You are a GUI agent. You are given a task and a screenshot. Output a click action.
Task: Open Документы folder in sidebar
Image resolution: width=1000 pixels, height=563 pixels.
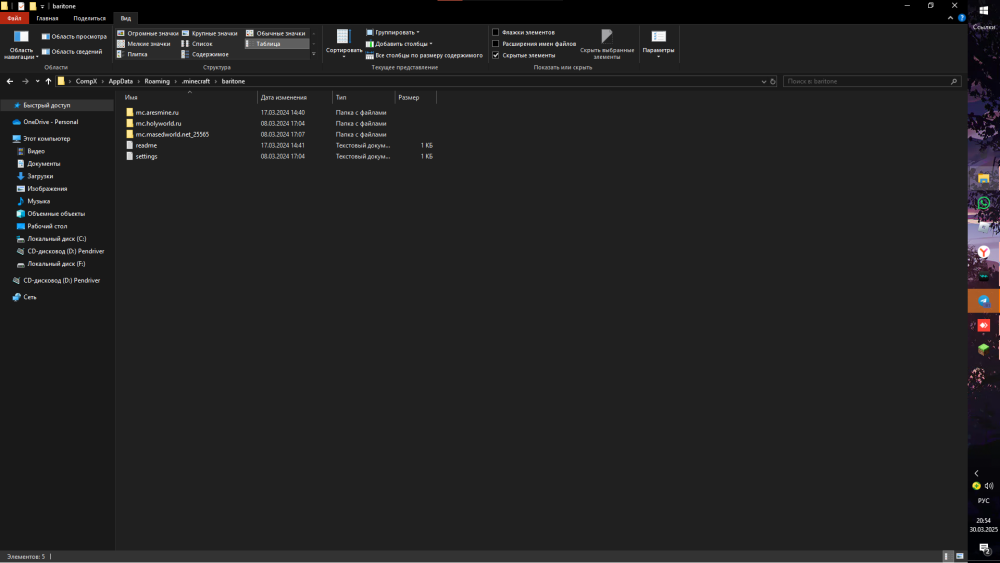[43, 164]
